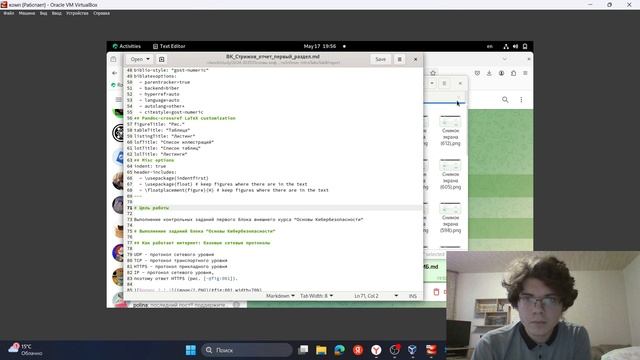Create a new document with the plus tab icon
Screen dimensions: 640x360
(162, 59)
